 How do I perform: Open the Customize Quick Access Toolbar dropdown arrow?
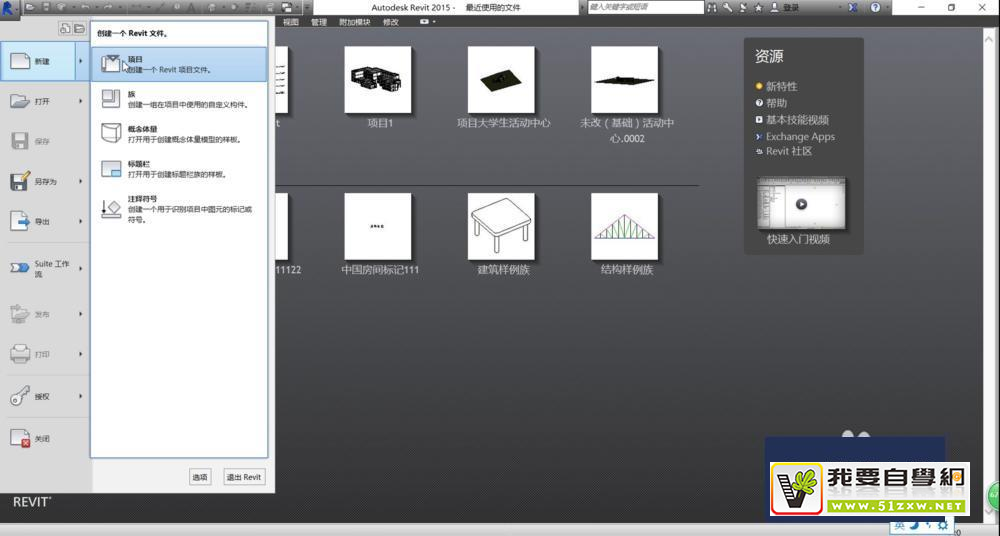tap(307, 8)
